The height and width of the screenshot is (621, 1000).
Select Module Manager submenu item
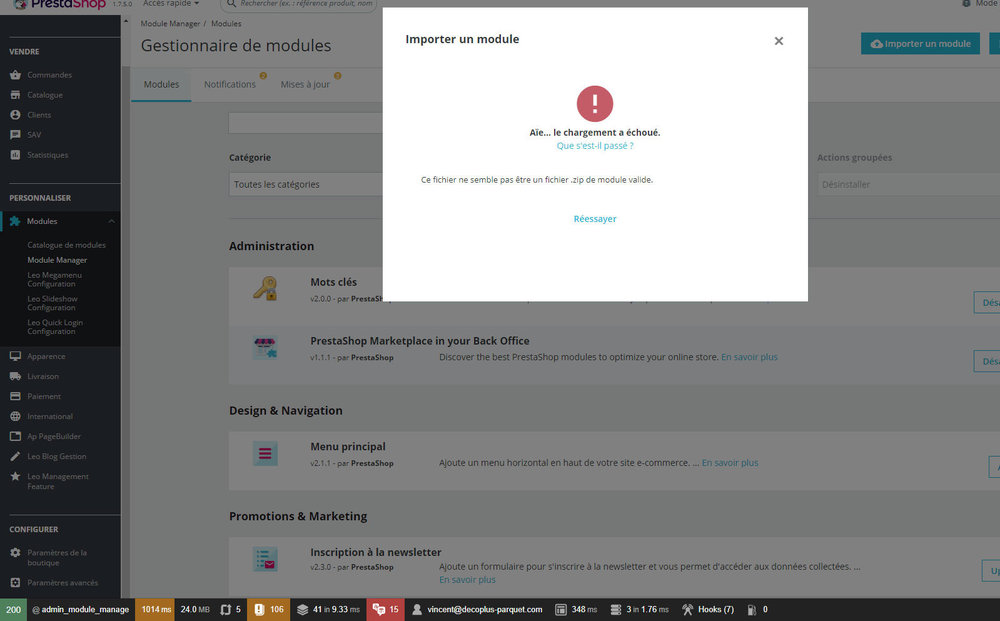pyautogui.click(x=57, y=260)
